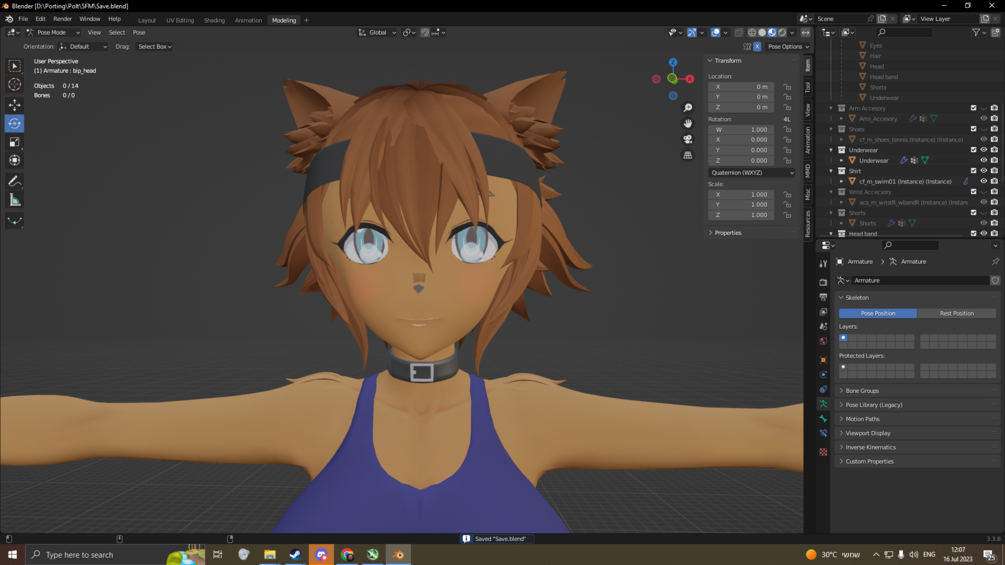Image resolution: width=1005 pixels, height=565 pixels.
Task: Expand the Underwear object tree row
Action: [x=842, y=161]
